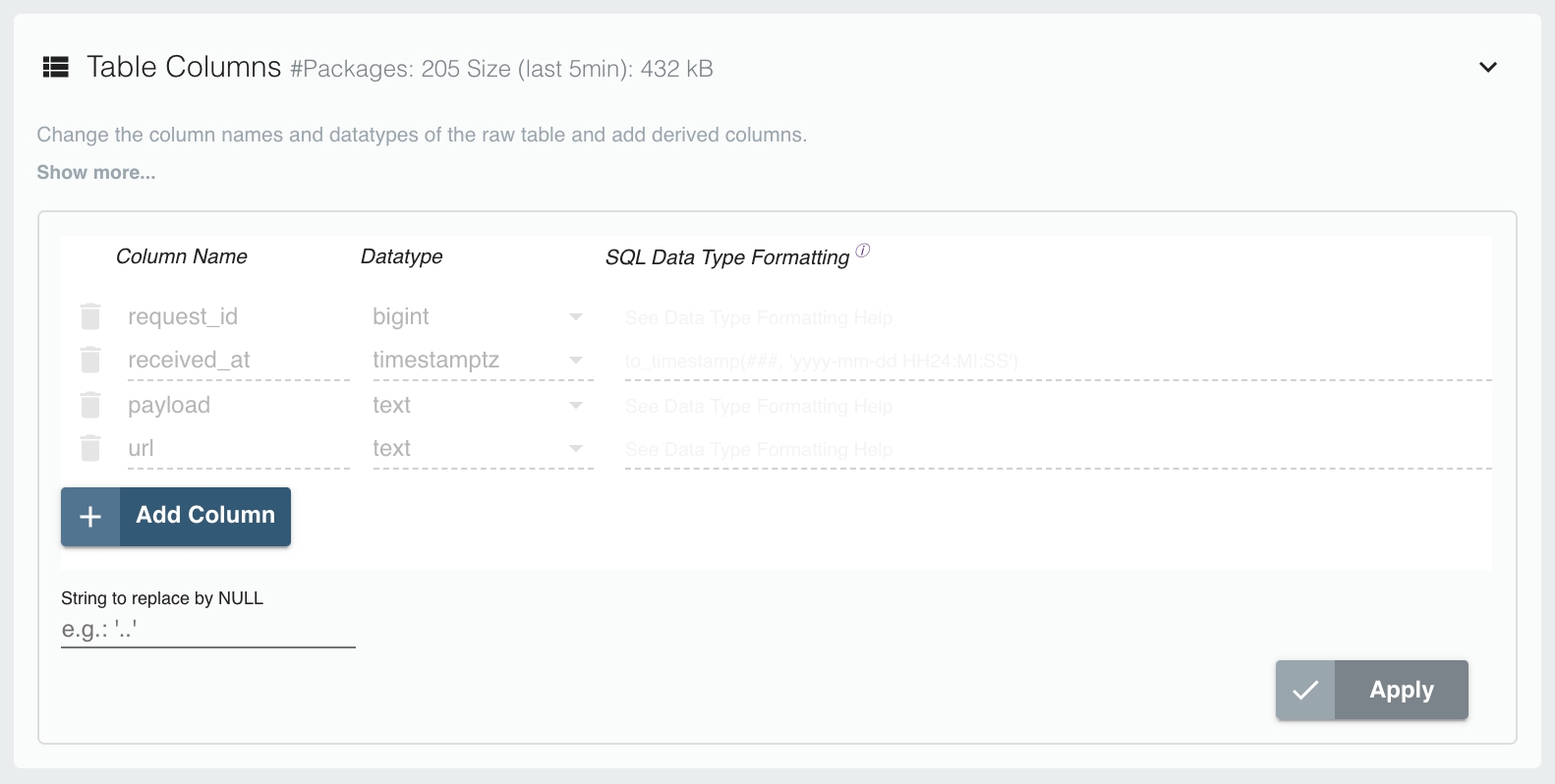Edit the url column name field
The height and width of the screenshot is (784, 1555).
(238, 448)
